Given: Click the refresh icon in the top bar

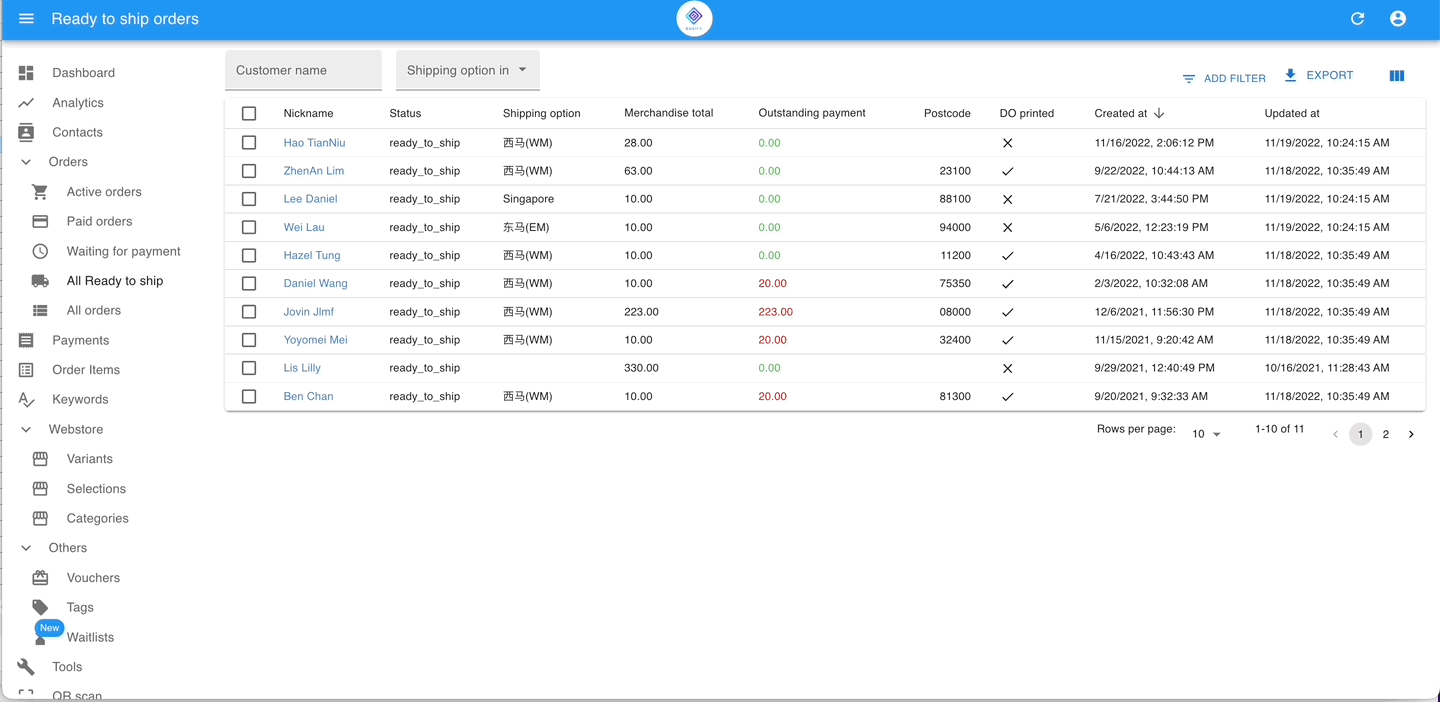Looking at the screenshot, I should point(1357,18).
